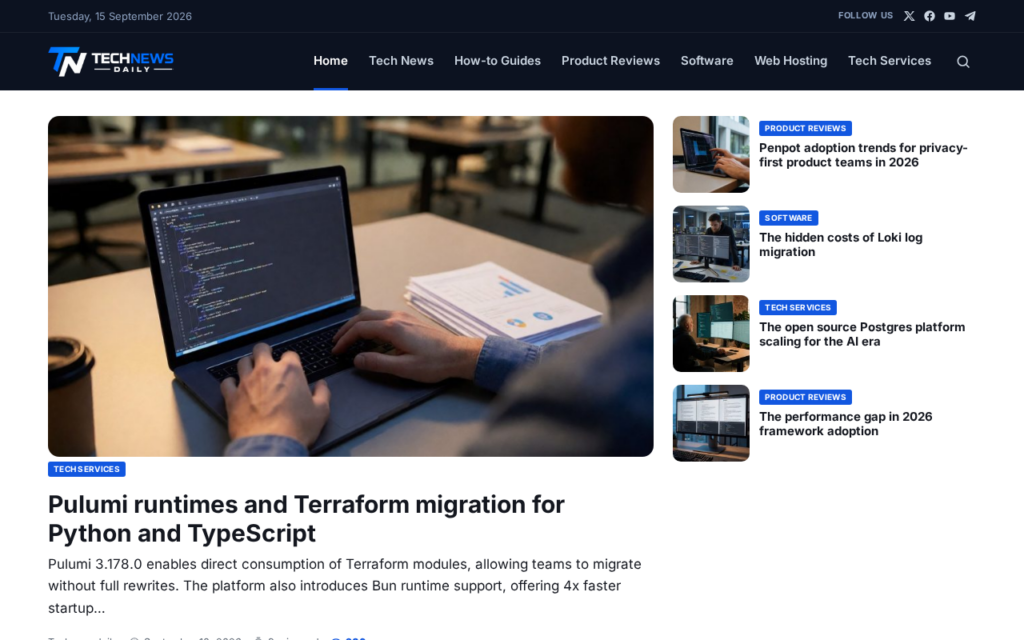Screen dimensions: 1024x640
Task: Open the Tech Services menu item
Action: [x=889, y=61]
